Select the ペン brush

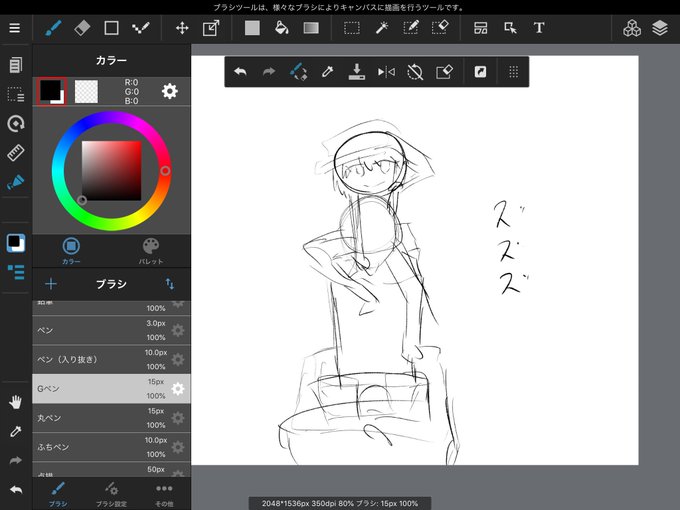pyautogui.click(x=111, y=330)
